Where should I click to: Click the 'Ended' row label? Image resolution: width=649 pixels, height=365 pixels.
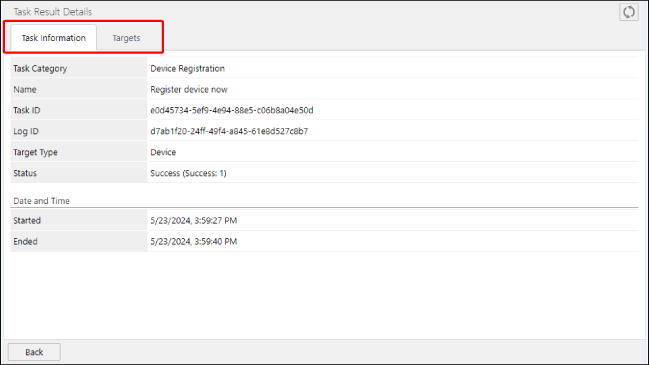tap(25, 241)
